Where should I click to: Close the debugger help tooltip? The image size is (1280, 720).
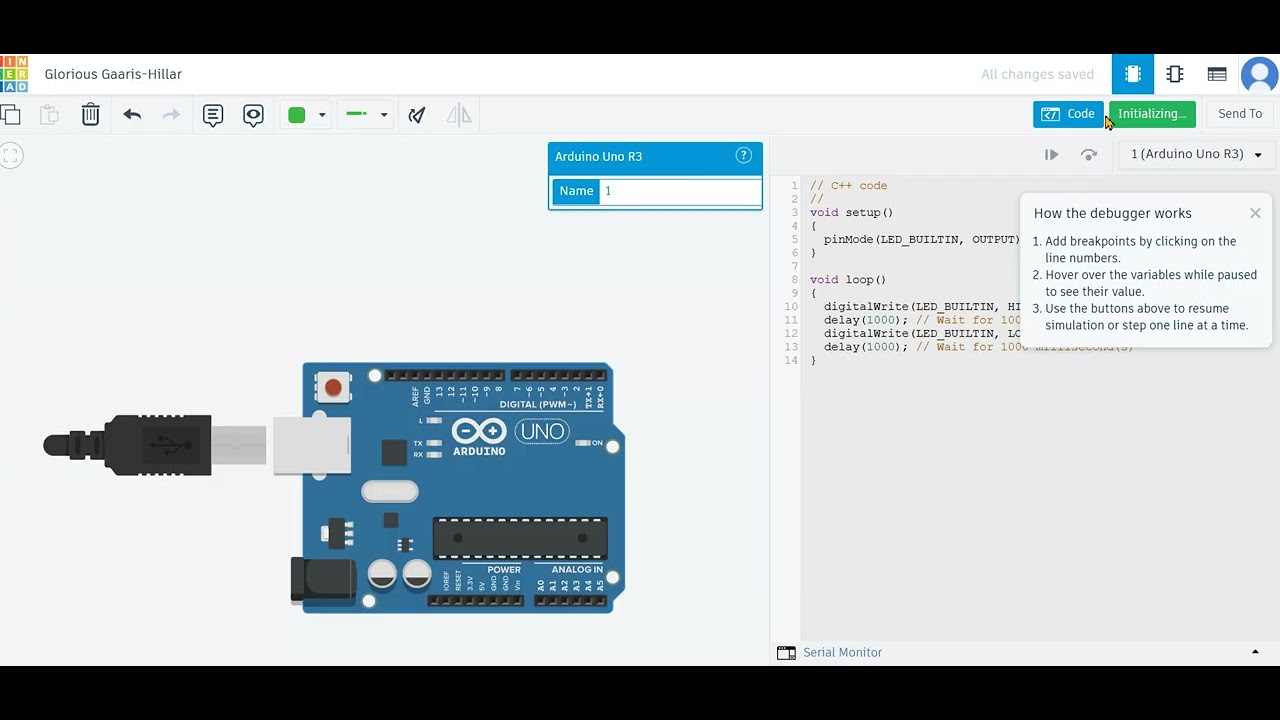point(1255,213)
